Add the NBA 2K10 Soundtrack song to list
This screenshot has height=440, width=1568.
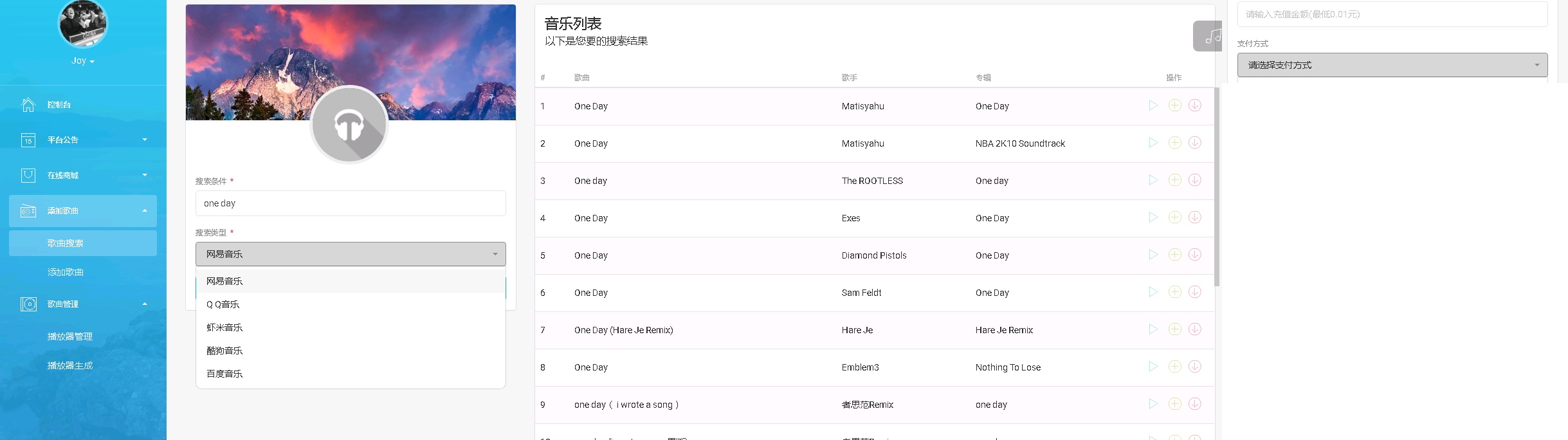[1174, 143]
